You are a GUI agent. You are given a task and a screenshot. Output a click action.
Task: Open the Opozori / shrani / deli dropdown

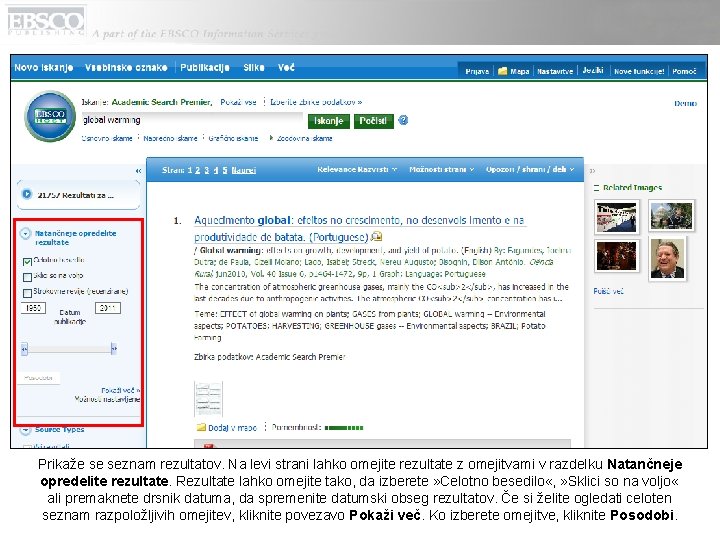[x=530, y=169]
